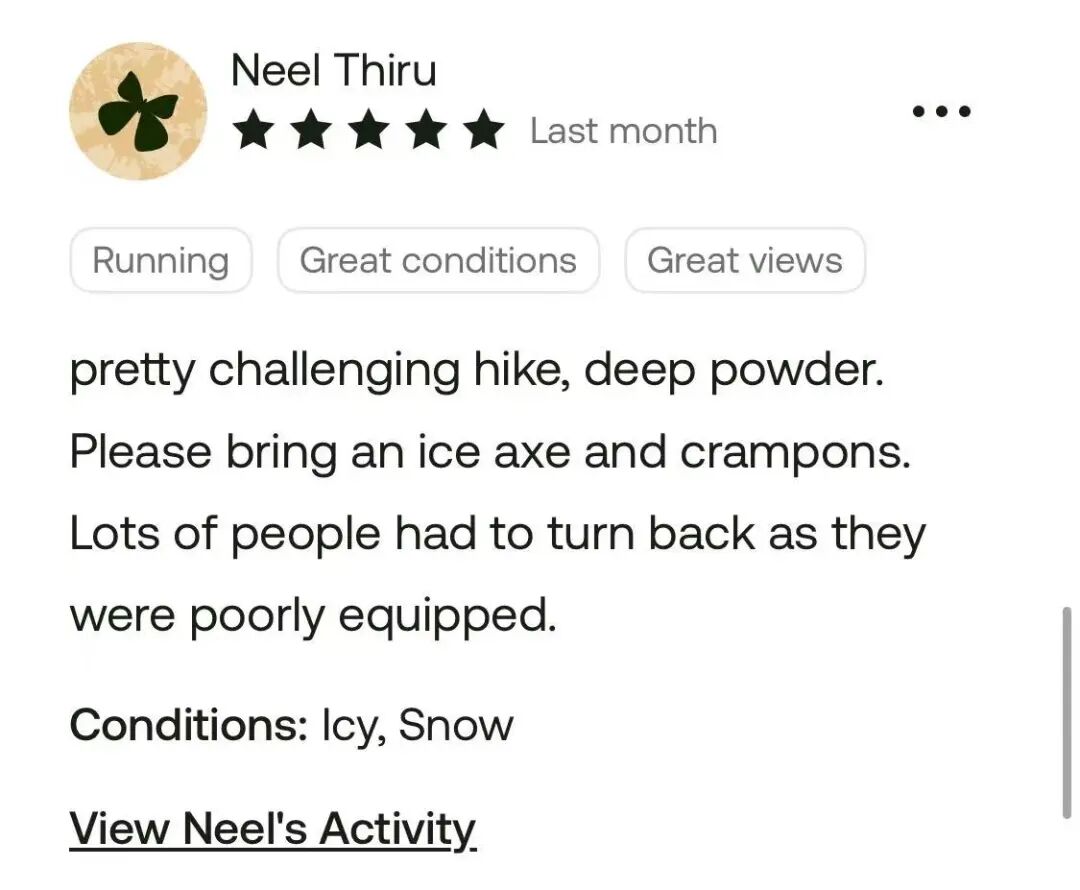
Task: Click the third rating star
Action: tap(369, 131)
